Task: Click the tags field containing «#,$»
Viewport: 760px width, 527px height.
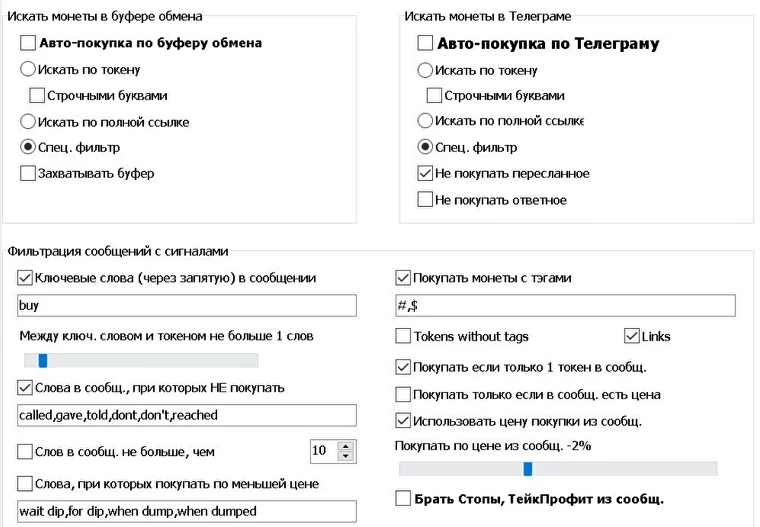Action: (x=565, y=306)
